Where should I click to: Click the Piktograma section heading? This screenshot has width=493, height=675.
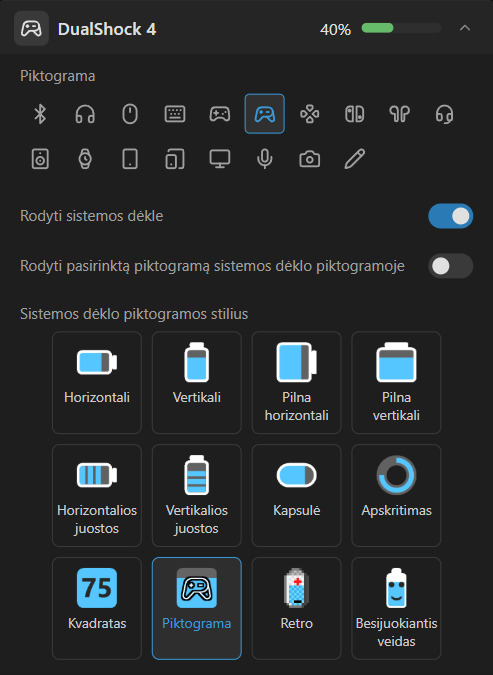point(58,76)
